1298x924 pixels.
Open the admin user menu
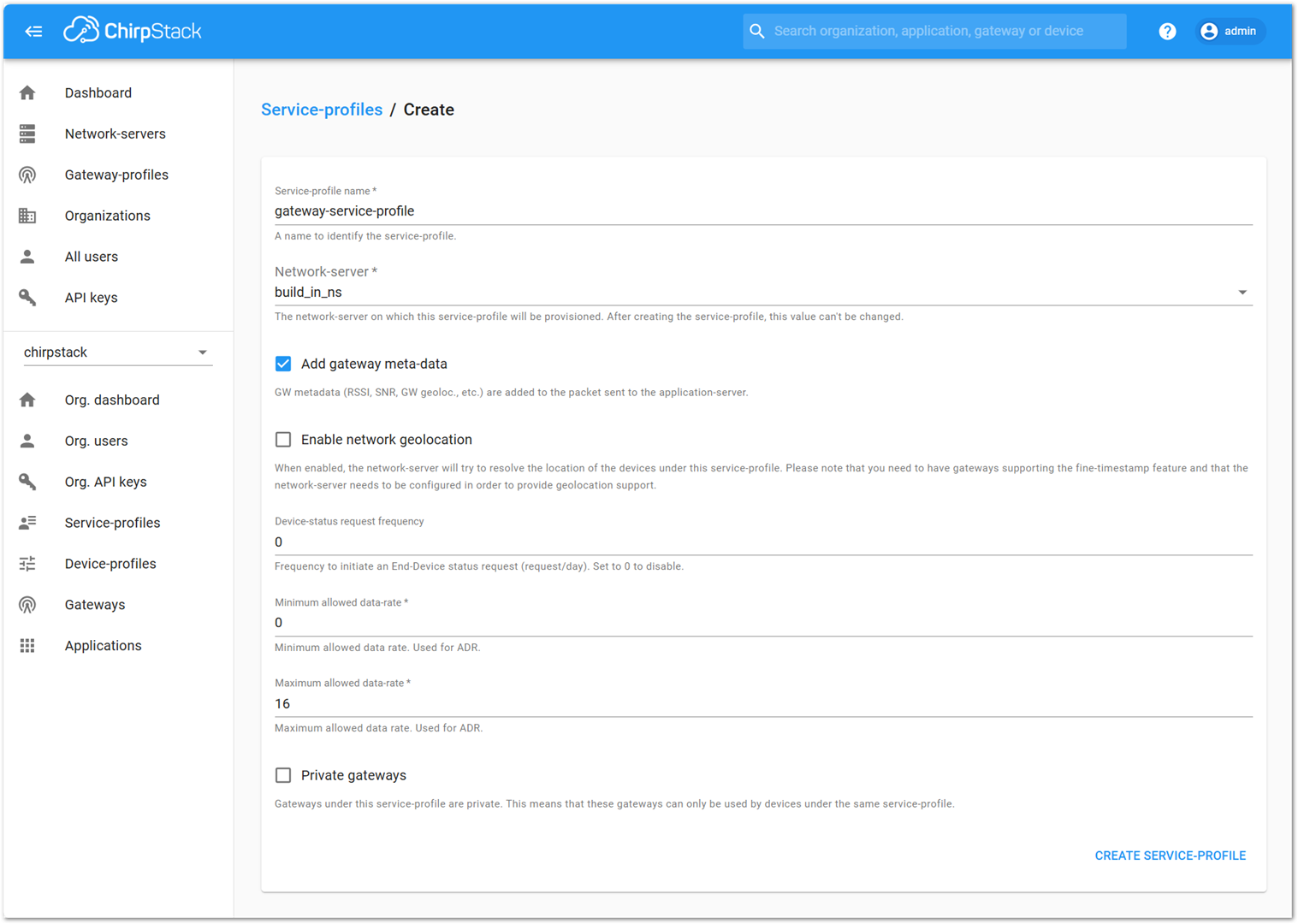[x=1229, y=32]
